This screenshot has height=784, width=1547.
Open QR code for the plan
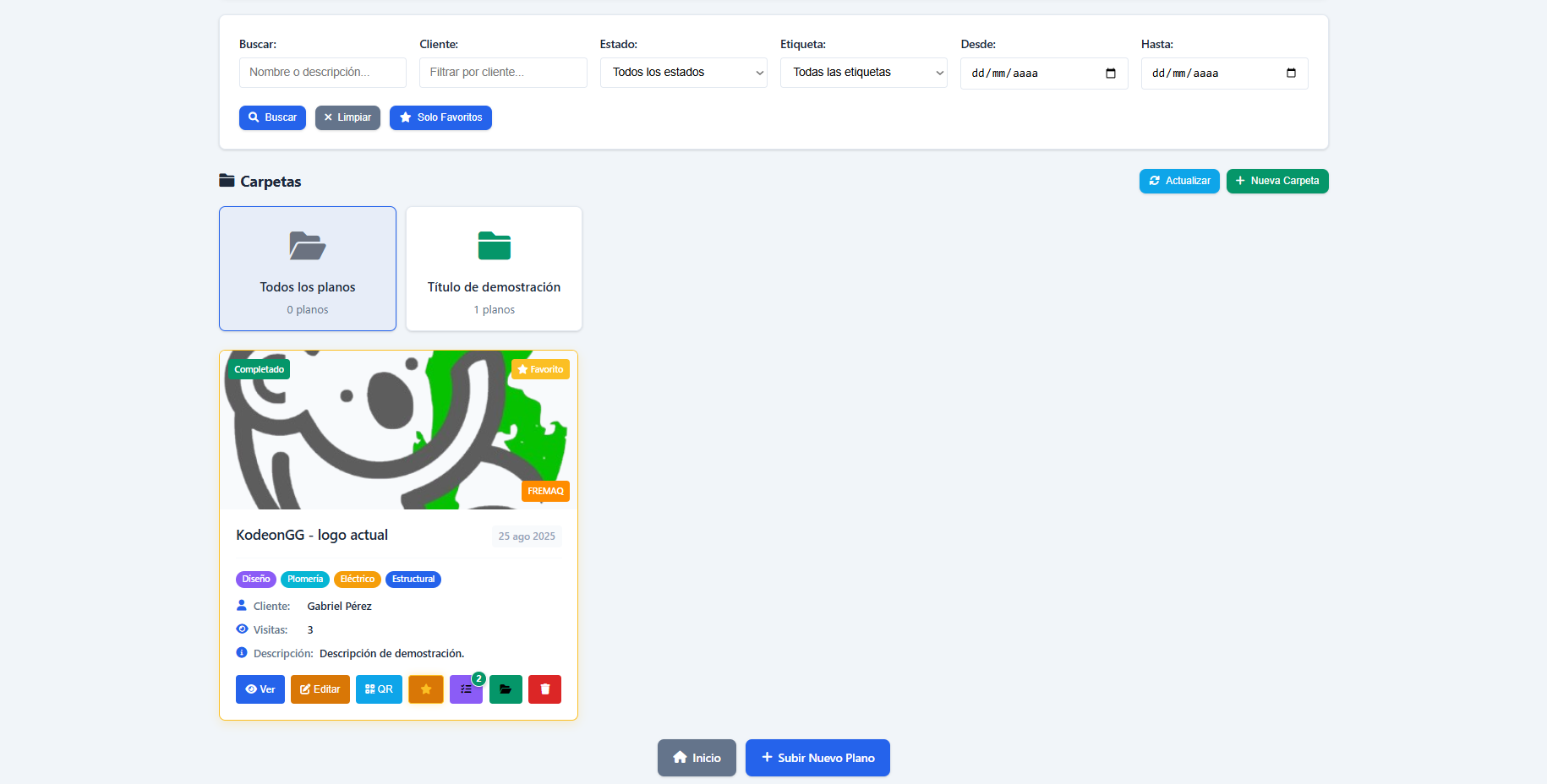tap(379, 689)
